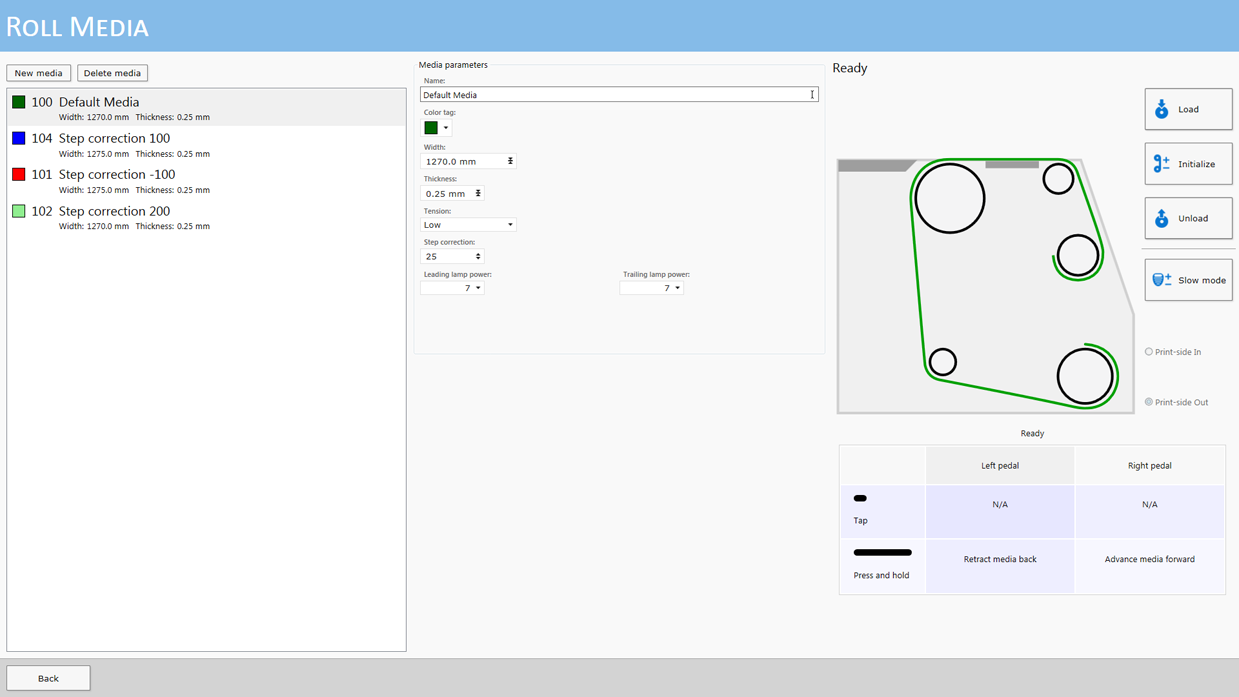
Task: Toggle Slow mode
Action: click(x=1188, y=280)
